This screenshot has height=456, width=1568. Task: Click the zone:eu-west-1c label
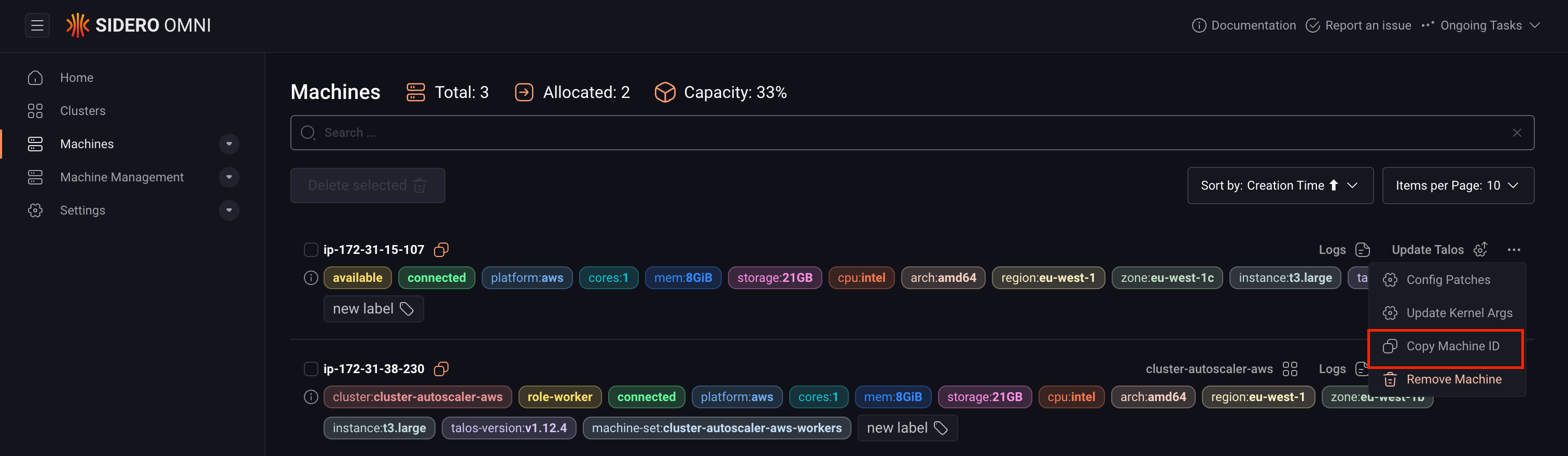tap(1167, 278)
